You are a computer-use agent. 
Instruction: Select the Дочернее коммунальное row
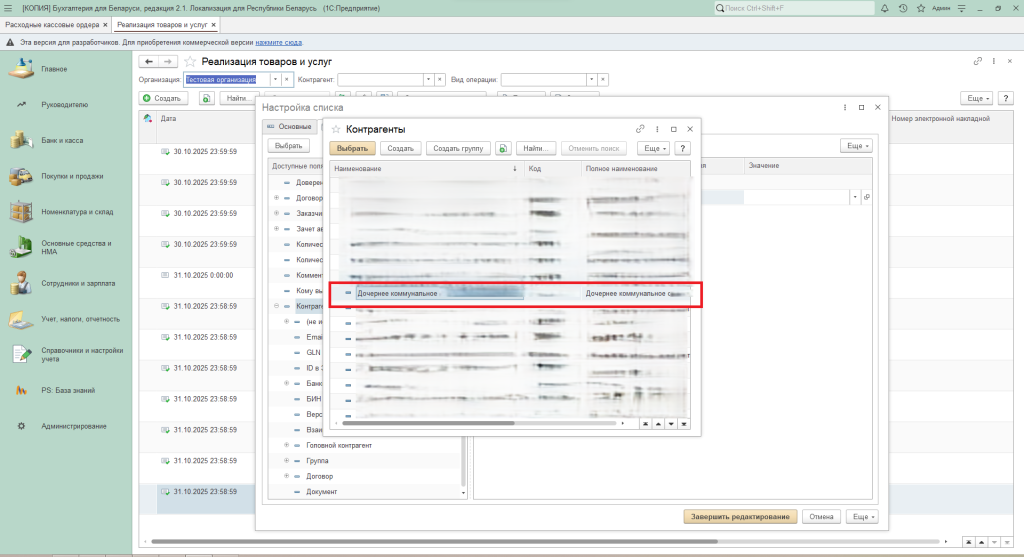[x=440, y=294]
